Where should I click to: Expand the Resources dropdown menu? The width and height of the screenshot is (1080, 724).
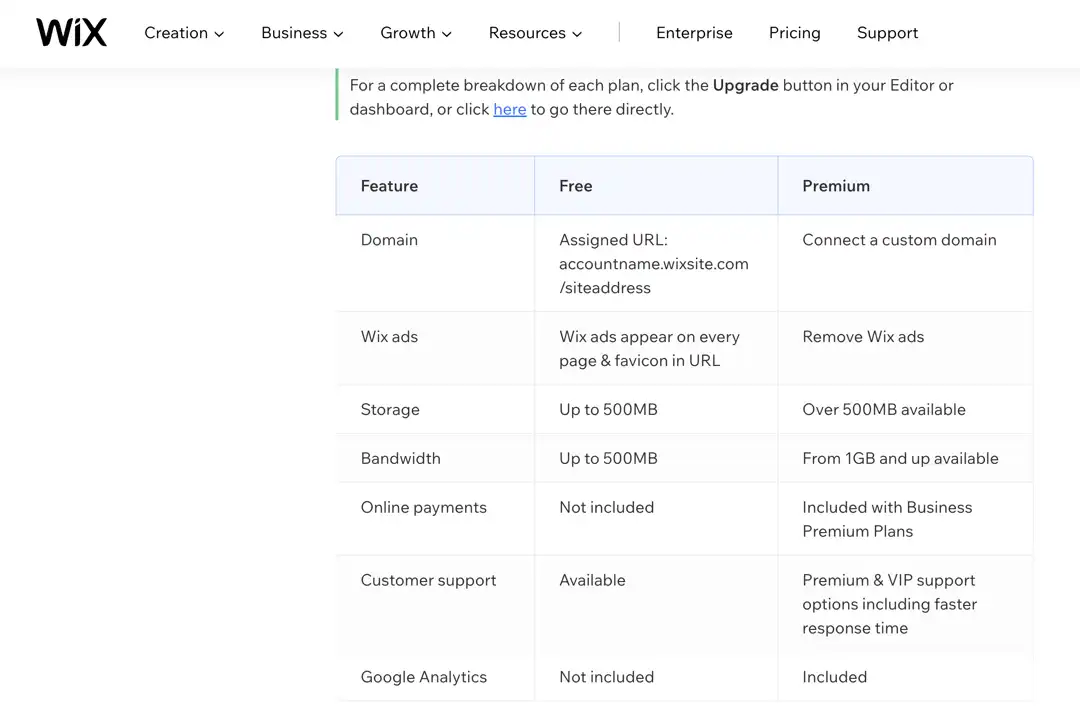click(535, 33)
